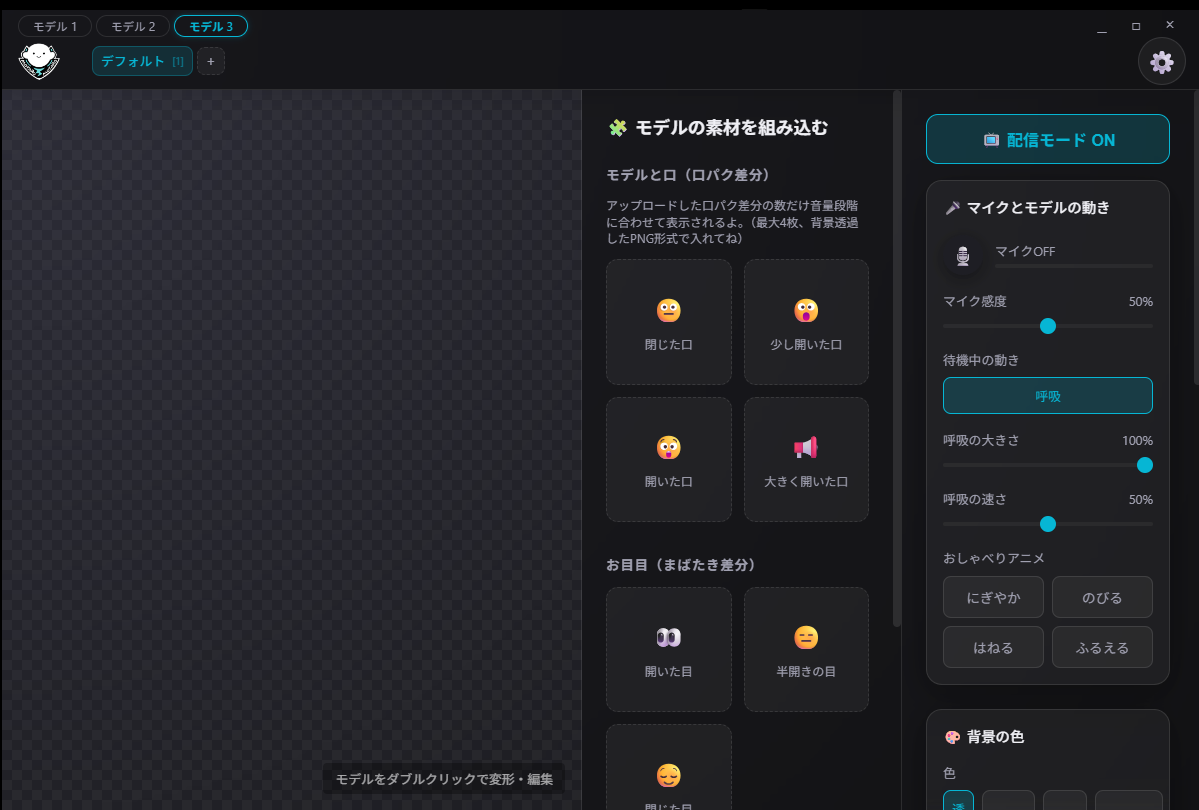Upload image to 閉じた口 slot

click(669, 322)
